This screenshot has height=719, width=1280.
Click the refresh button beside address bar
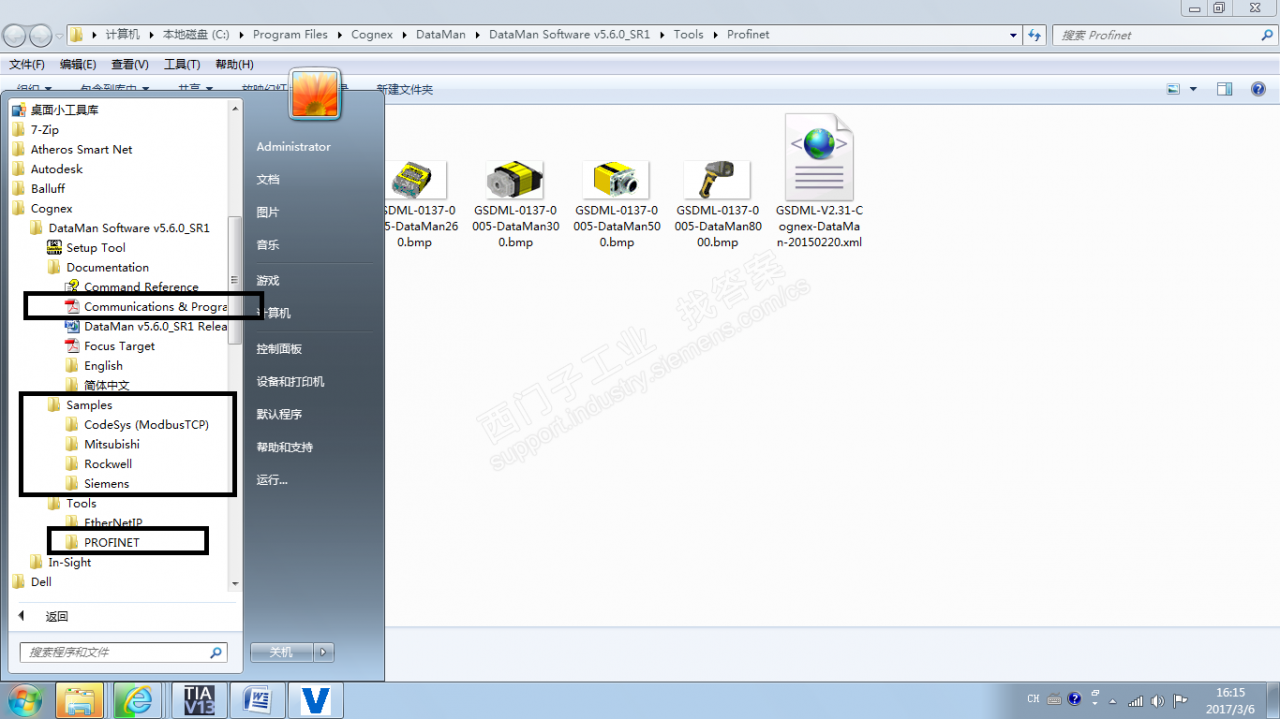(x=1035, y=35)
